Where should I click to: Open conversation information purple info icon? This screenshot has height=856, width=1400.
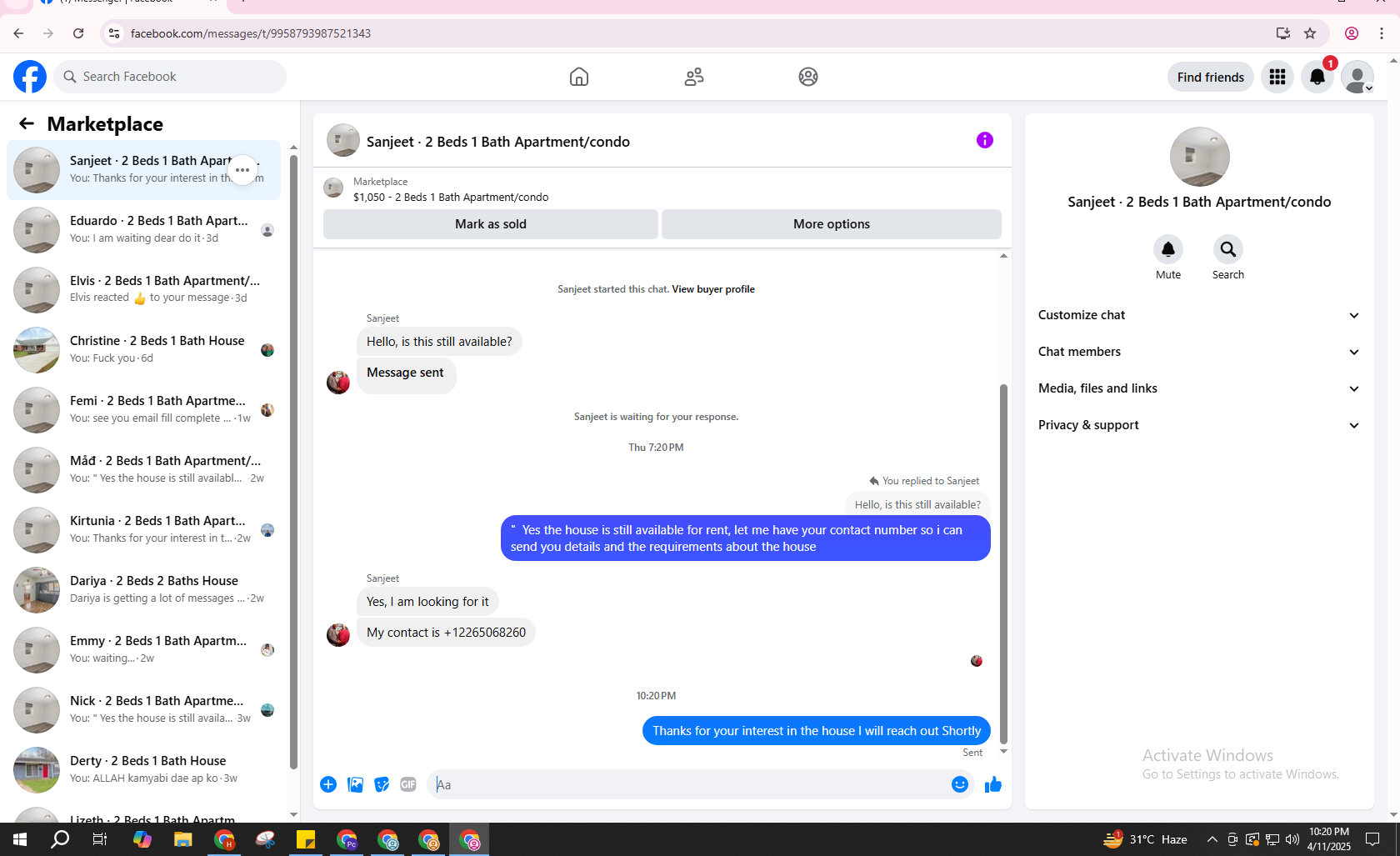[985, 140]
